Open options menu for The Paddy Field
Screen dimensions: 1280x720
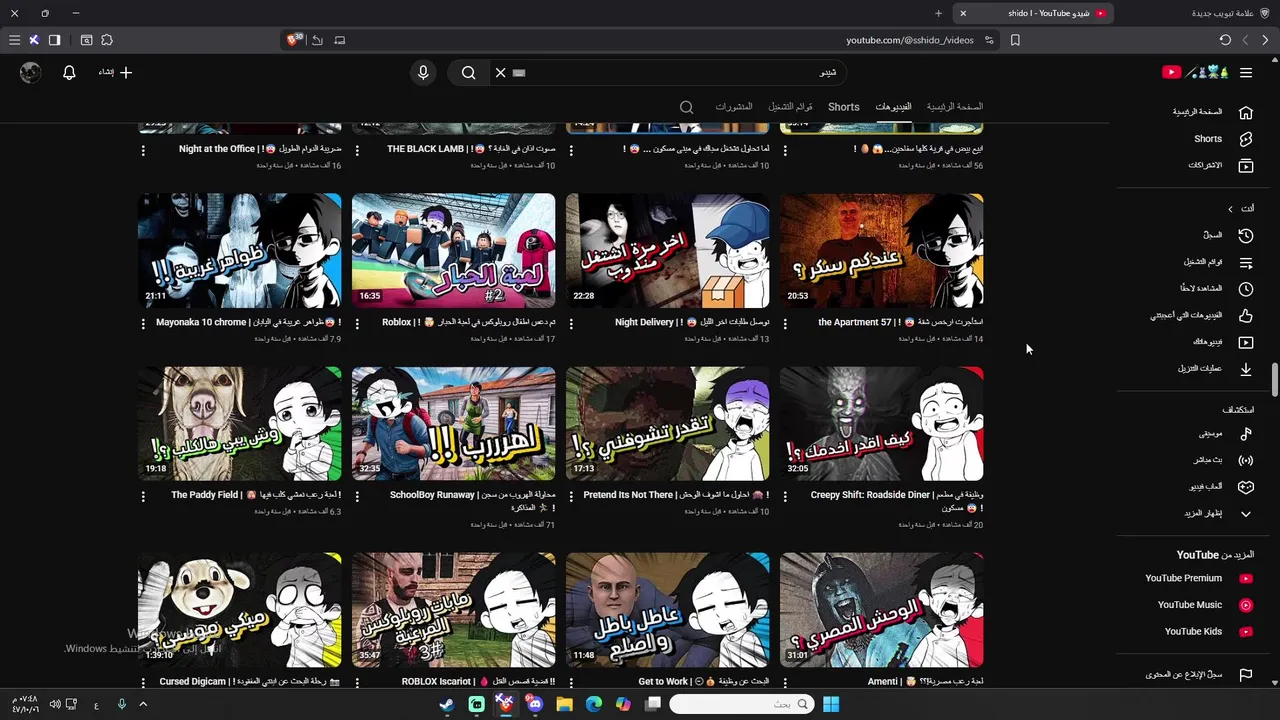143,496
